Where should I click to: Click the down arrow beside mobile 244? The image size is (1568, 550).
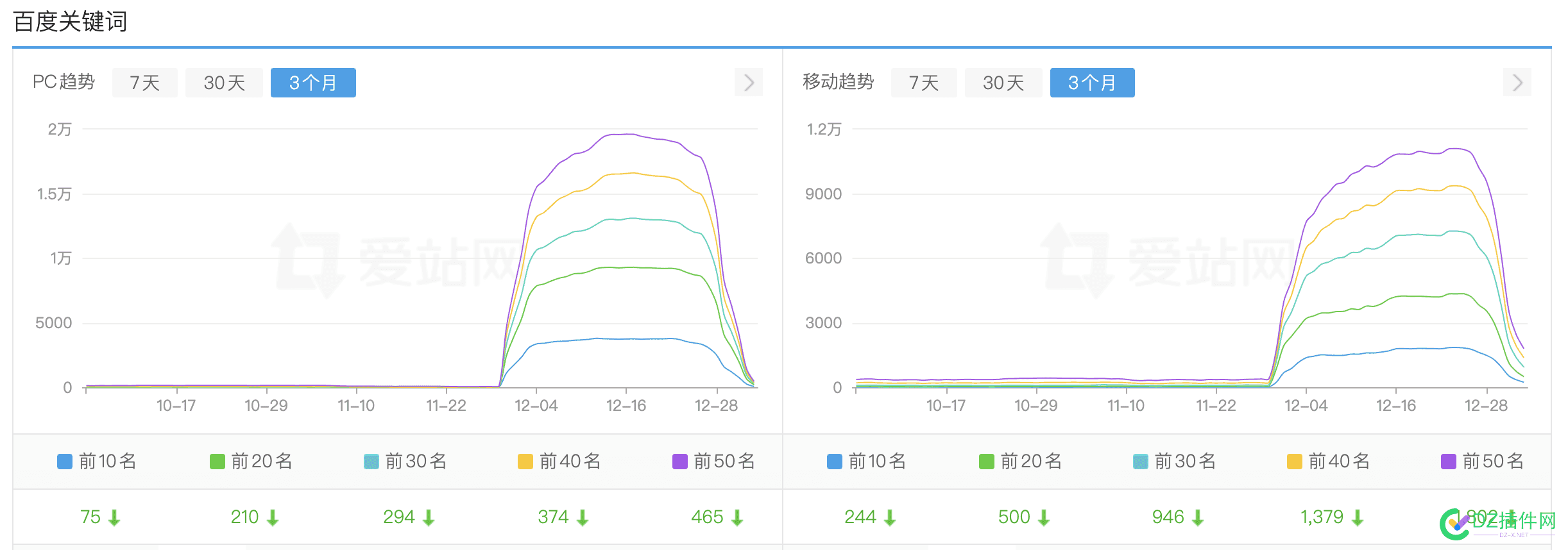click(889, 518)
